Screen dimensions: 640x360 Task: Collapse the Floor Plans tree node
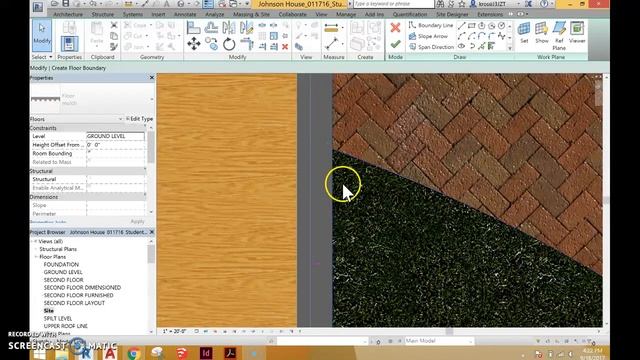[x=36, y=257]
